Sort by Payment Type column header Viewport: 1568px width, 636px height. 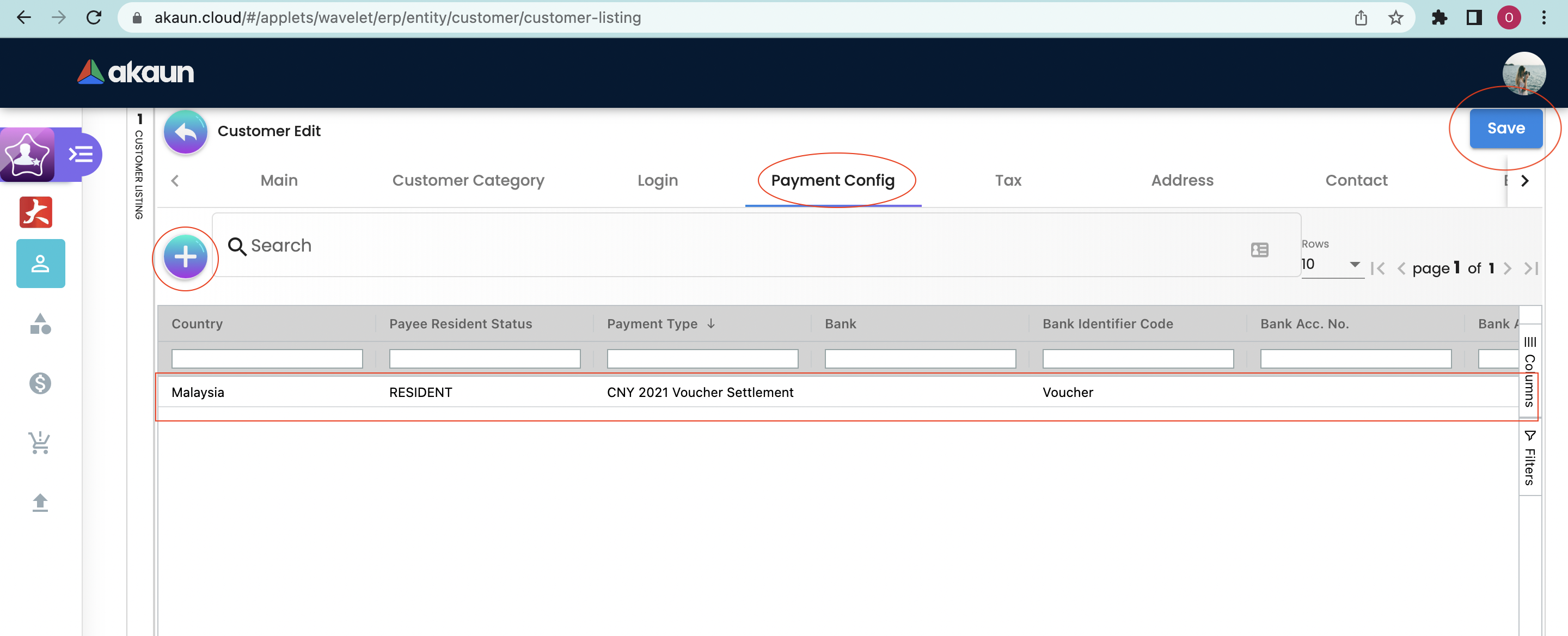click(652, 324)
